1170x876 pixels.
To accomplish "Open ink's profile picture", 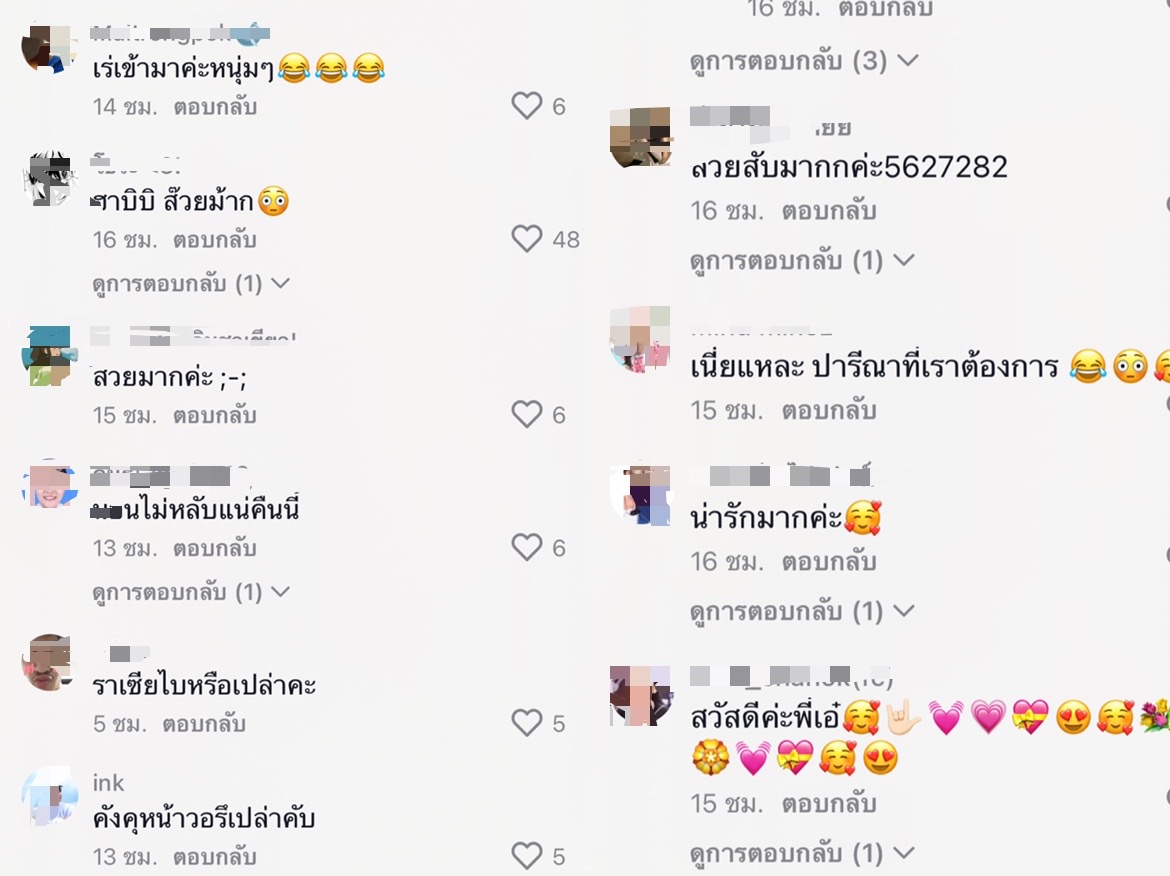I will (x=50, y=796).
